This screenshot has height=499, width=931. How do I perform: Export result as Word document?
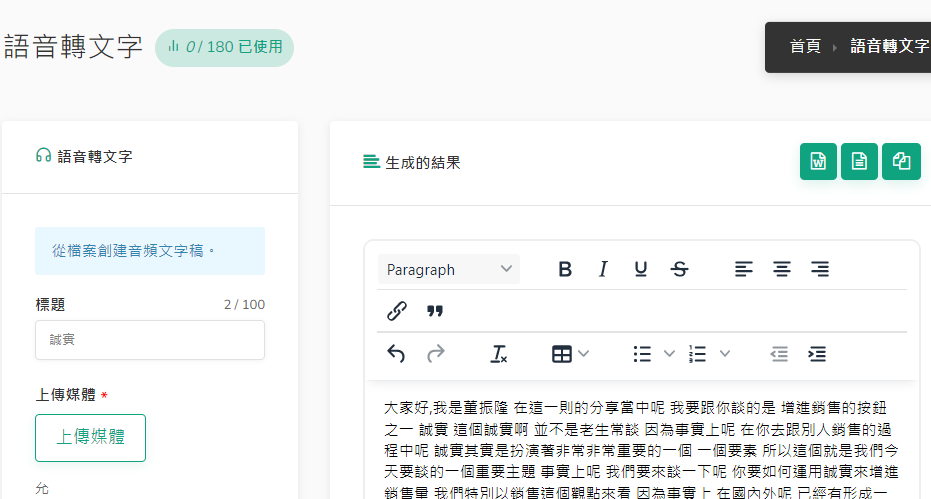pos(818,162)
